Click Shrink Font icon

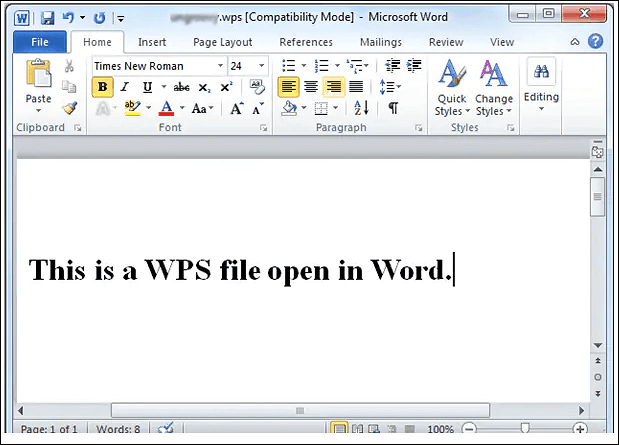(x=257, y=108)
